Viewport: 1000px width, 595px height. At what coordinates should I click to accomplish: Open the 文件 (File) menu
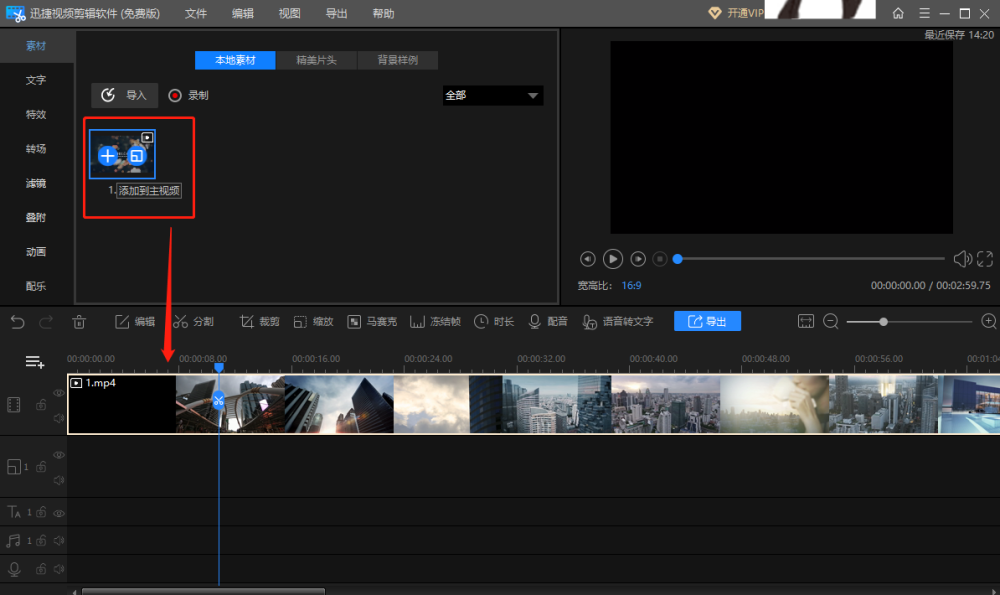196,13
